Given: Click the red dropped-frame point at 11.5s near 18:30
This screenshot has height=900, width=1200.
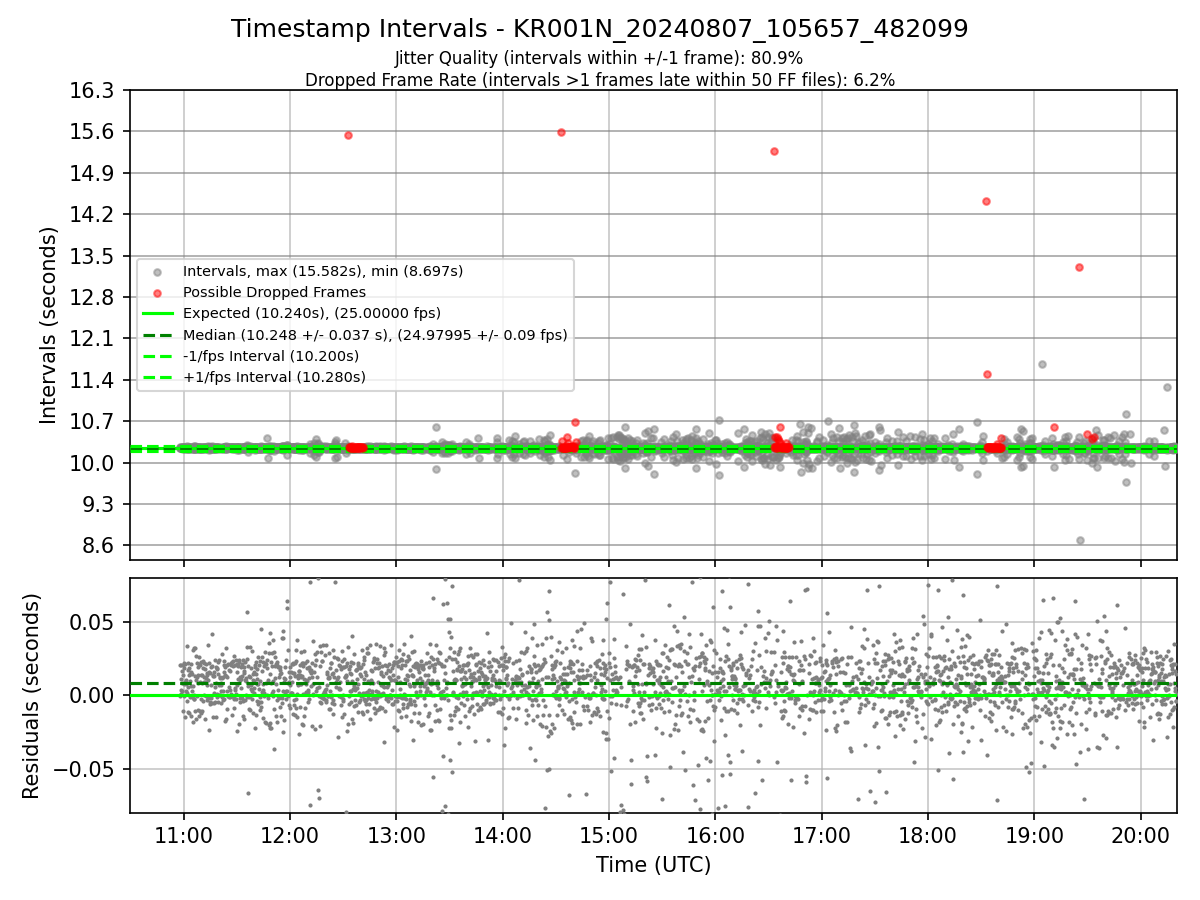Looking at the screenshot, I should 987,374.
